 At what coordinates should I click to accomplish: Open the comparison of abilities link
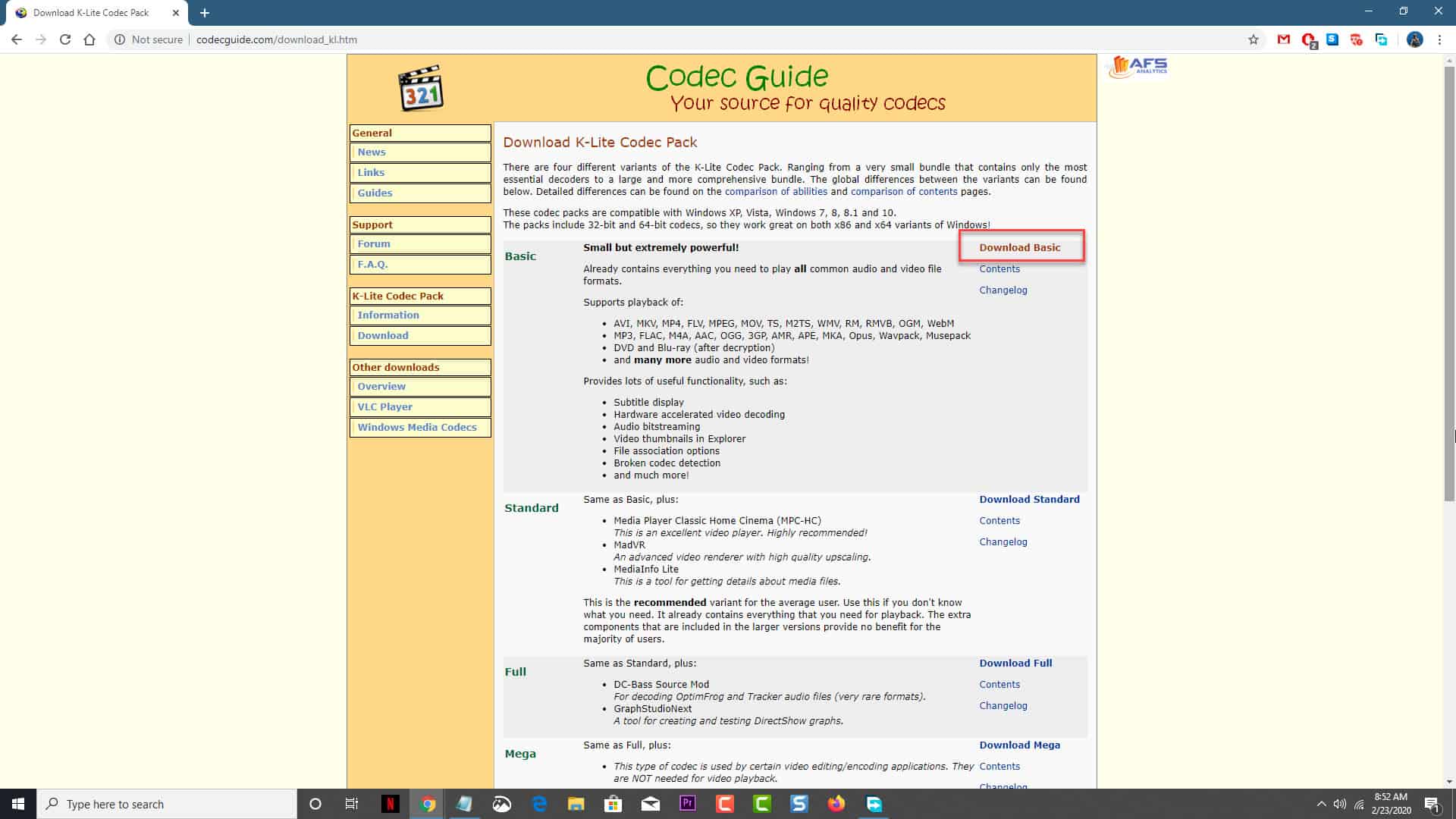point(776,191)
